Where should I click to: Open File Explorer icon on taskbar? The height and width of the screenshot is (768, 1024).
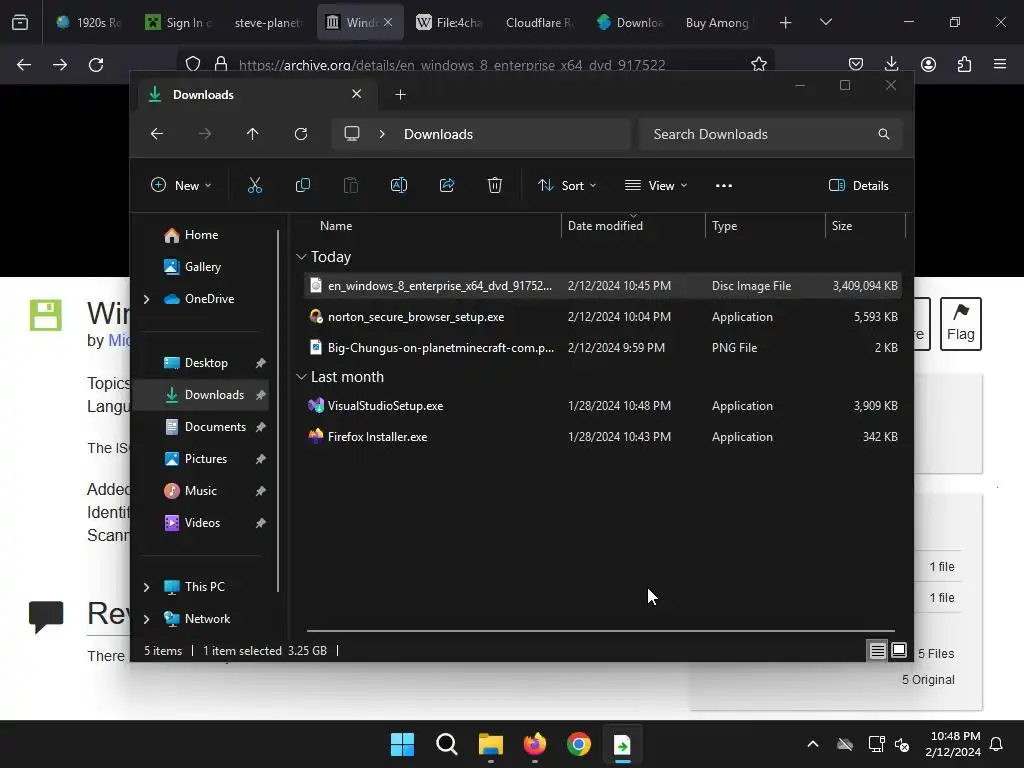[490, 744]
